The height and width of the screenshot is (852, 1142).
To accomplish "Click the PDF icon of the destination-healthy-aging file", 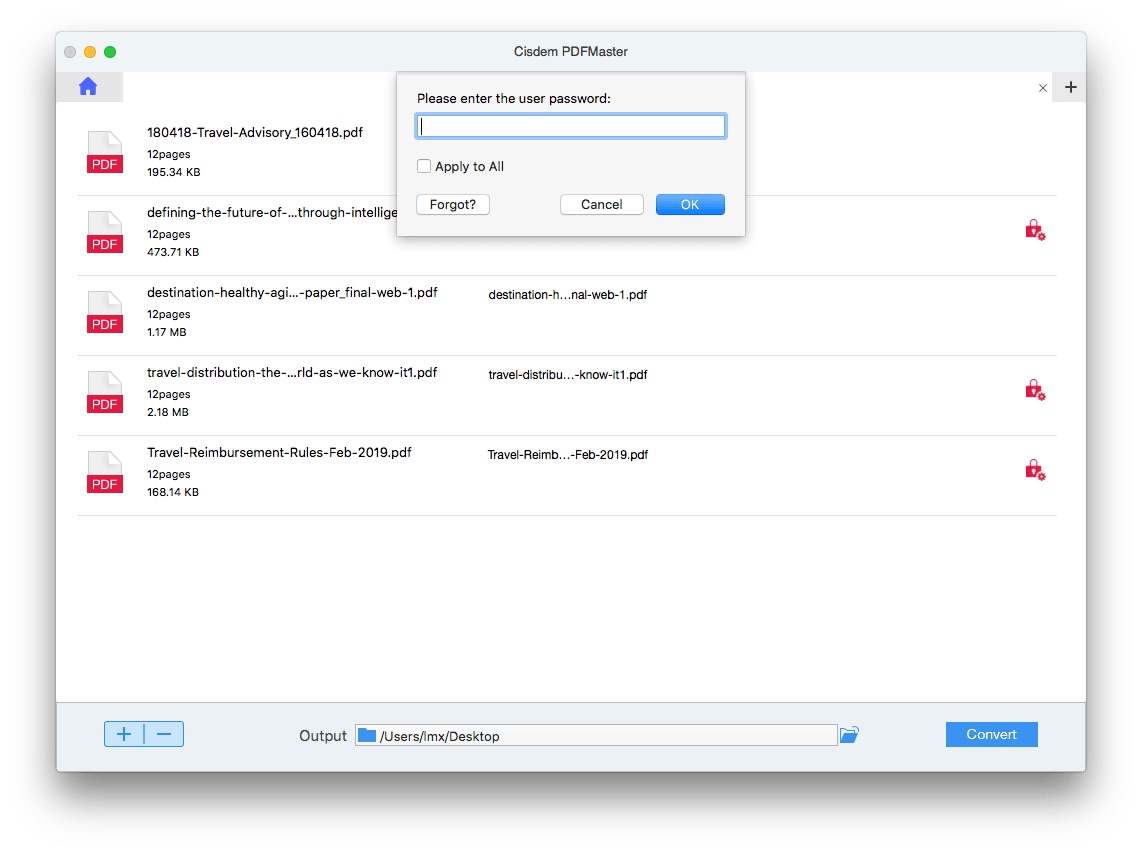I will pos(105,312).
